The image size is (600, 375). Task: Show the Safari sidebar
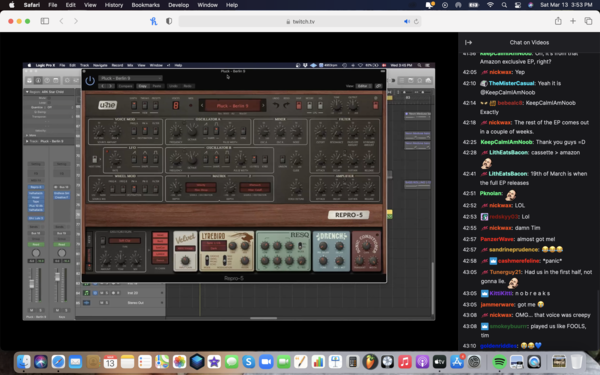point(45,21)
